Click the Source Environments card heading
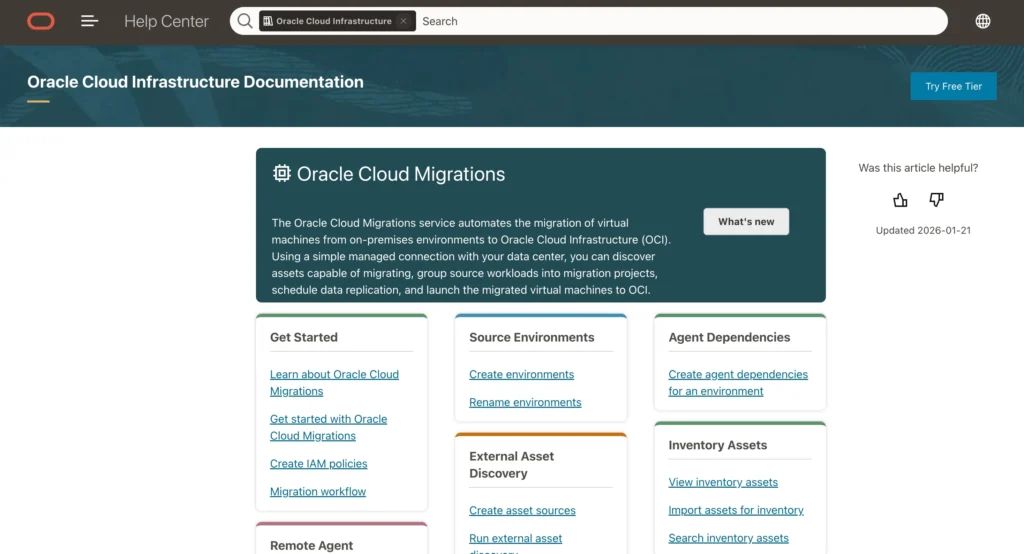 click(x=532, y=337)
